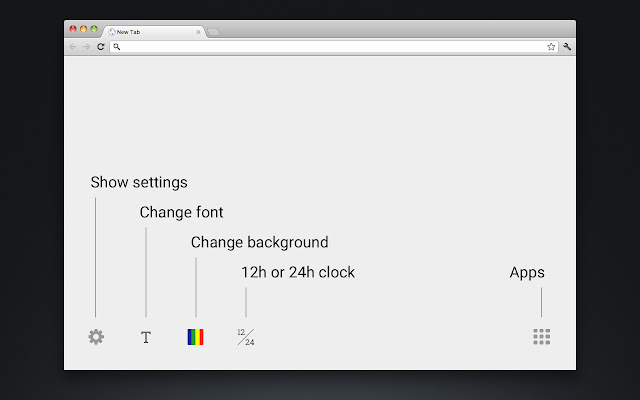640x400 pixels.
Task: Bookmark this page with the star icon
Action: (x=551, y=47)
